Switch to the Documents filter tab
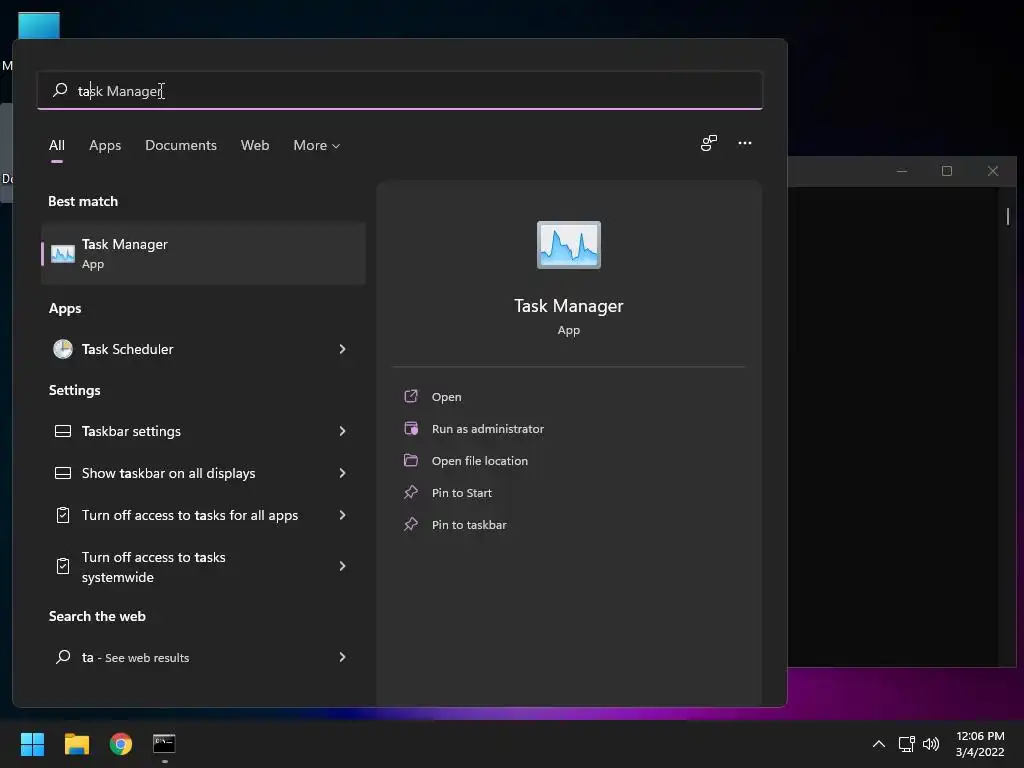This screenshot has width=1024, height=768. (181, 145)
